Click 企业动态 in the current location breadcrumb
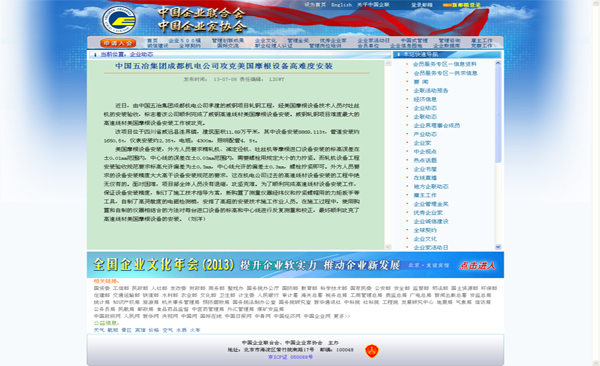This screenshot has height=366, width=600. pyautogui.click(x=141, y=54)
